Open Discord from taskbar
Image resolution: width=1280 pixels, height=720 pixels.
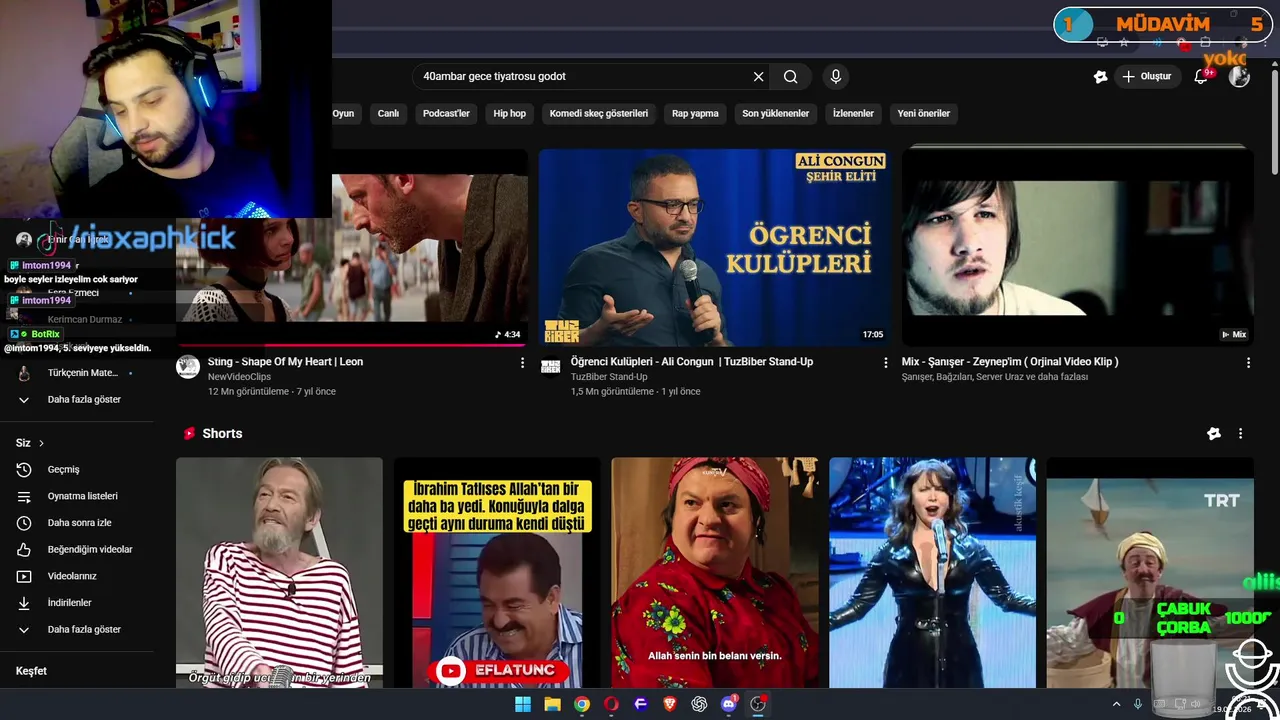729,704
